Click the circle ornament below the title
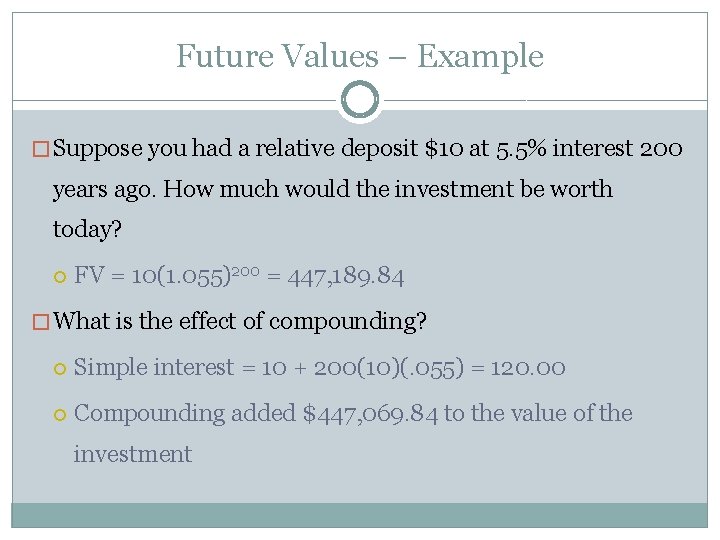This screenshot has height=540, width=720. [360, 100]
